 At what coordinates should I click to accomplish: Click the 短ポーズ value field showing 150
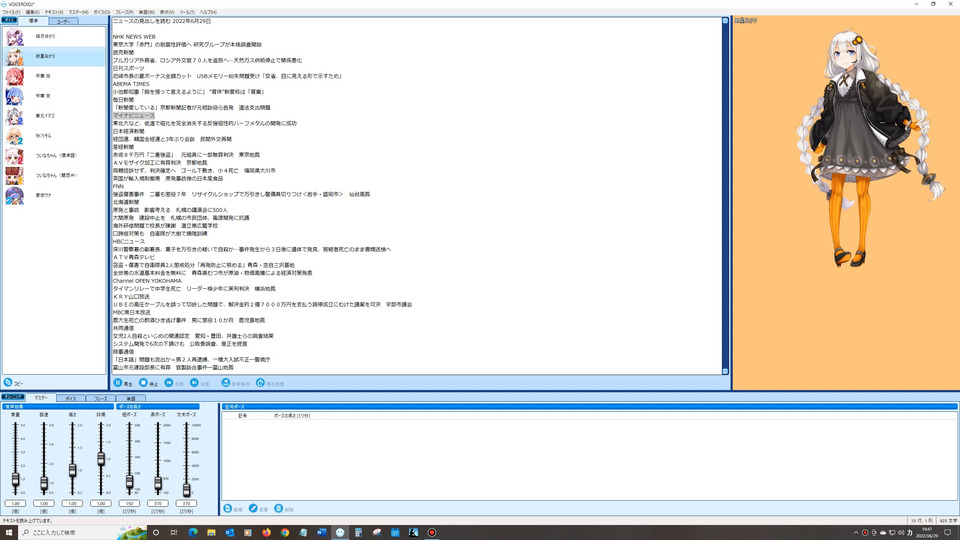(x=129, y=503)
